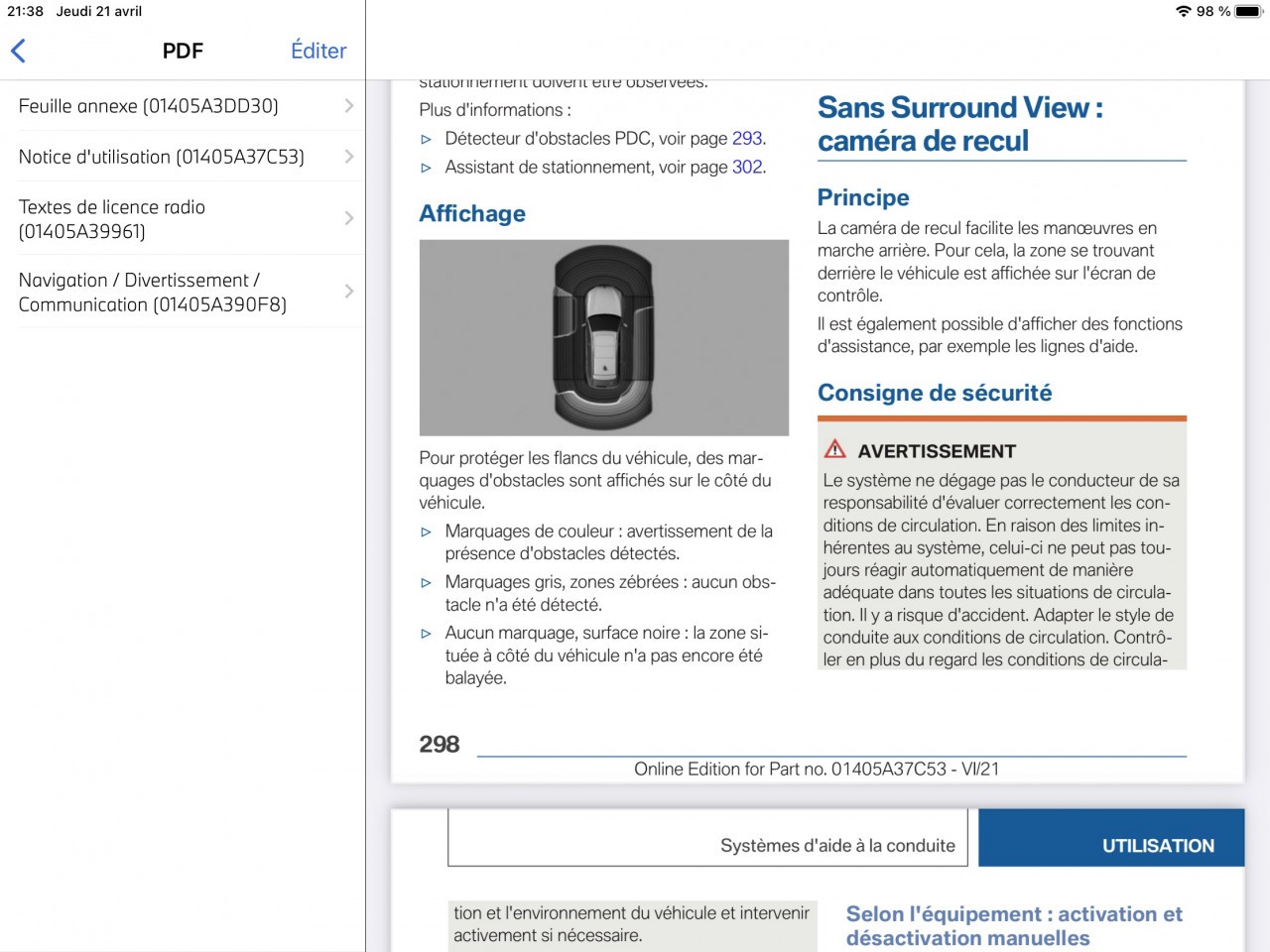This screenshot has height=952, width=1270.
Task: Expand chevron beside Notice d'utilisation row
Action: coord(348,156)
